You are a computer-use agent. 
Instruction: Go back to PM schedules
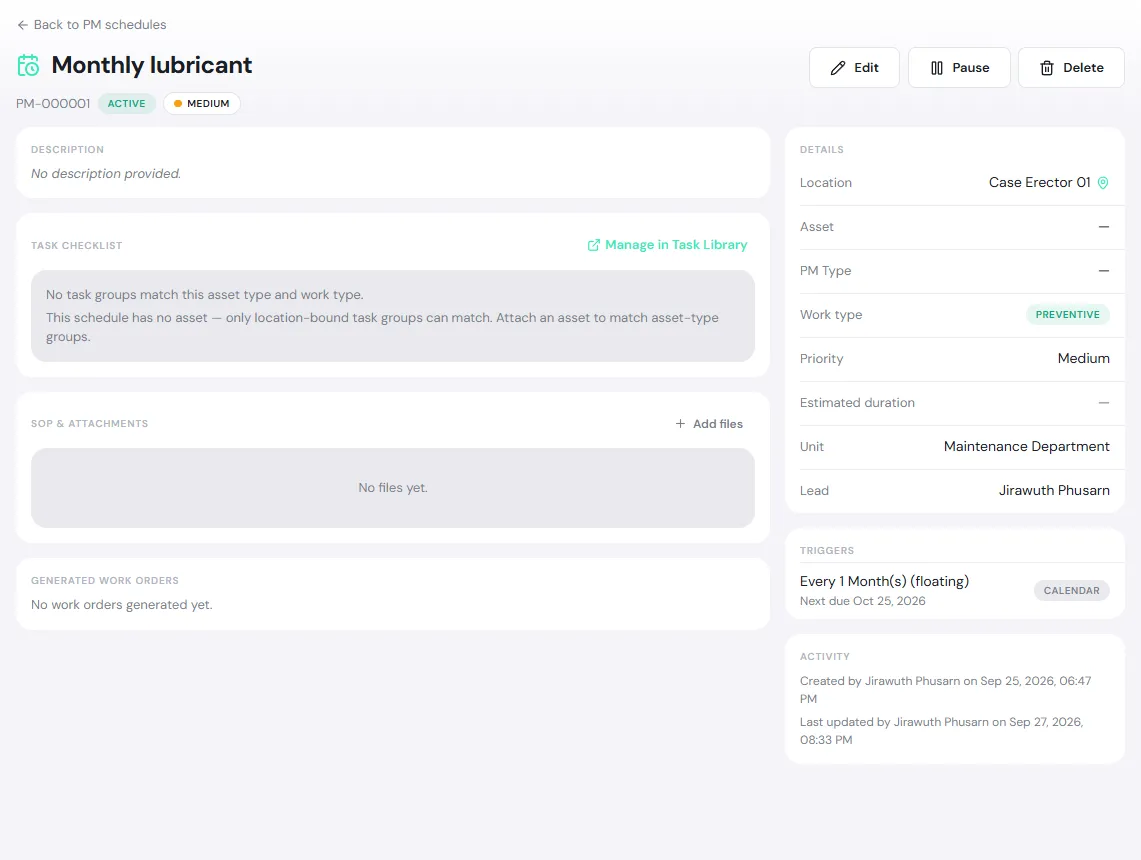[91, 25]
